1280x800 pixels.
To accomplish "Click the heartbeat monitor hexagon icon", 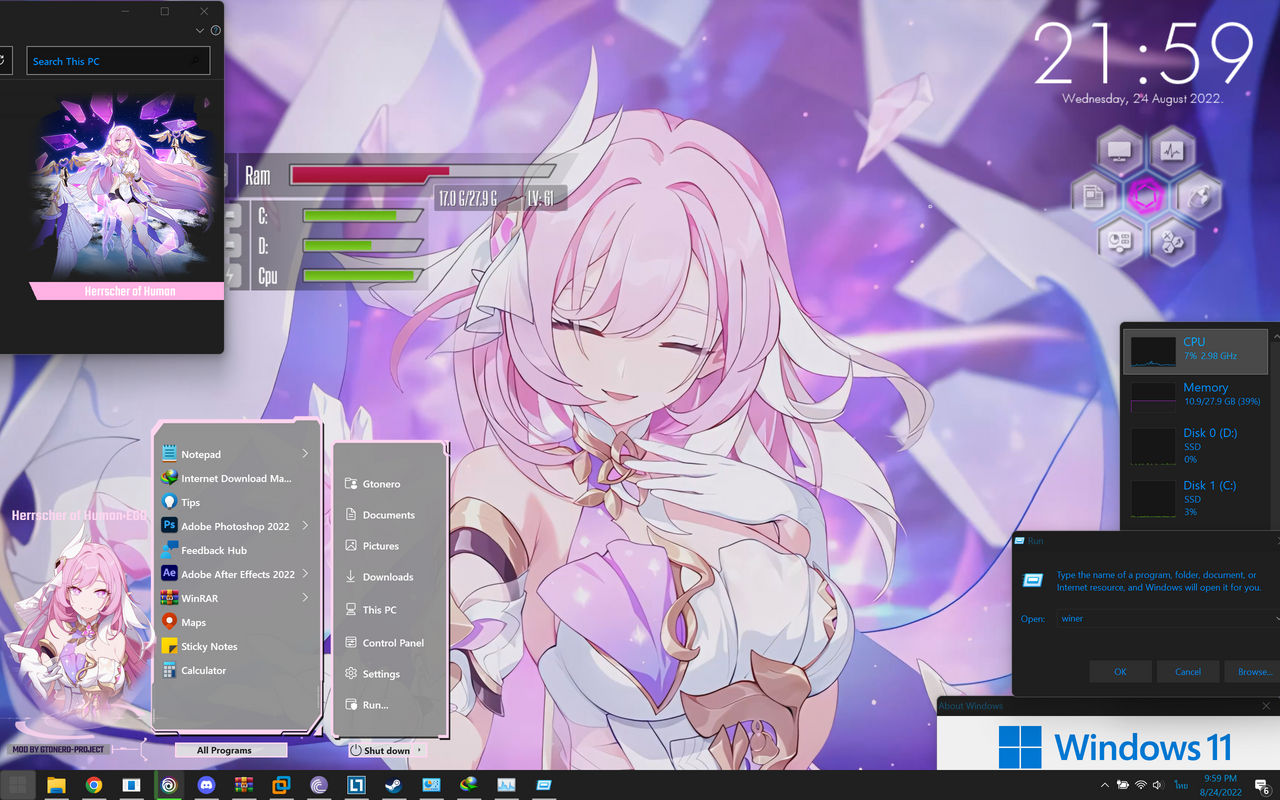I will coord(1172,152).
